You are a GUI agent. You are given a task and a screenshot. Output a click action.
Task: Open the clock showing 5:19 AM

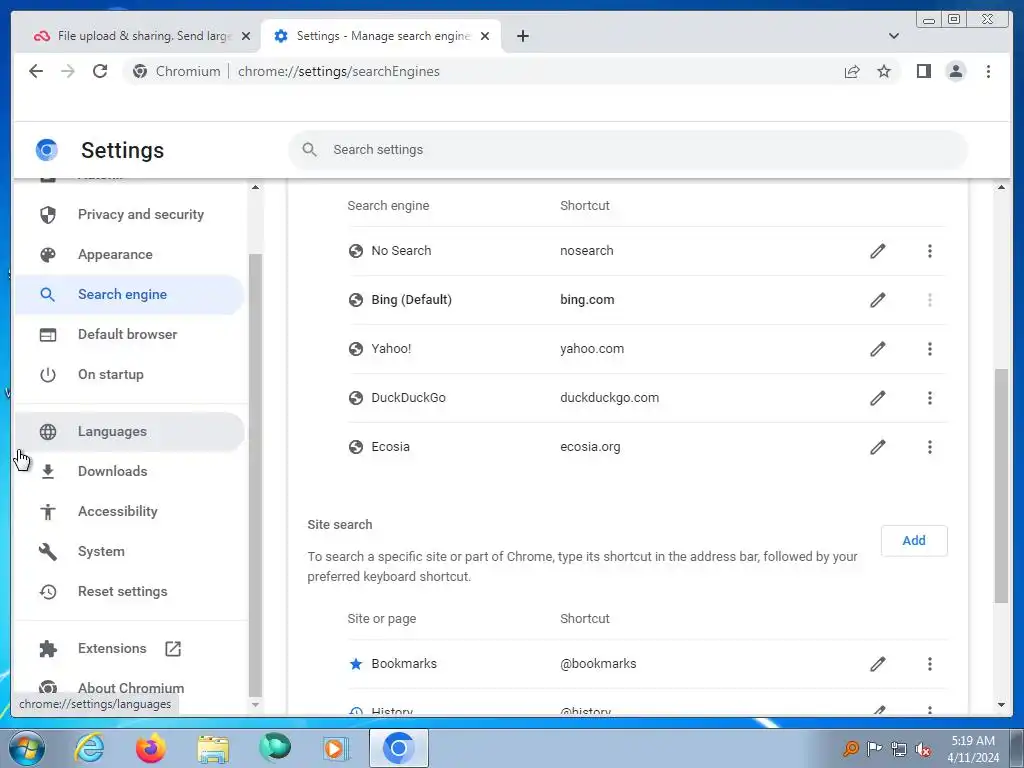[x=973, y=749]
